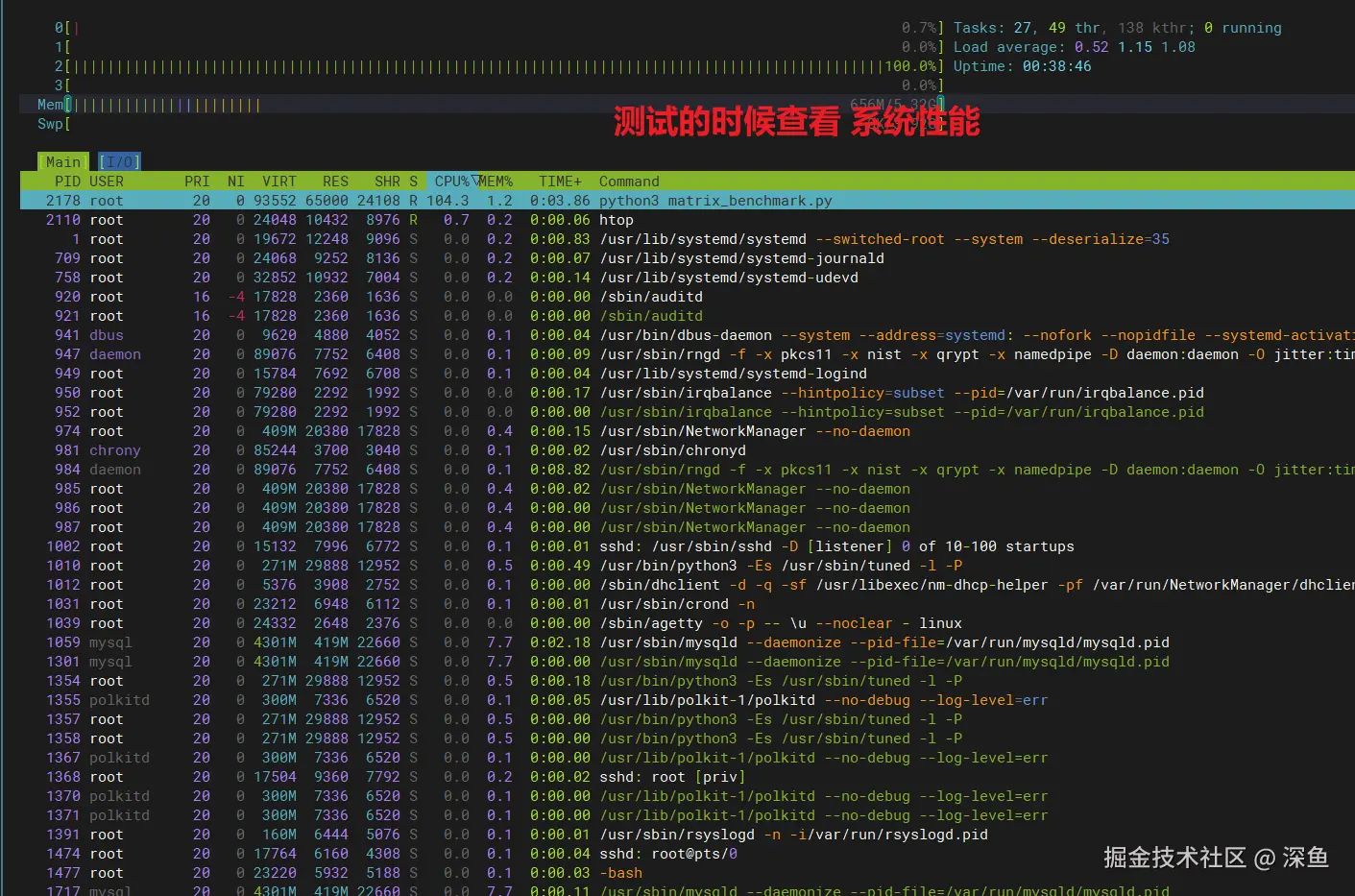Sort by TIME+ column header
The image size is (1355, 896).
560,182
